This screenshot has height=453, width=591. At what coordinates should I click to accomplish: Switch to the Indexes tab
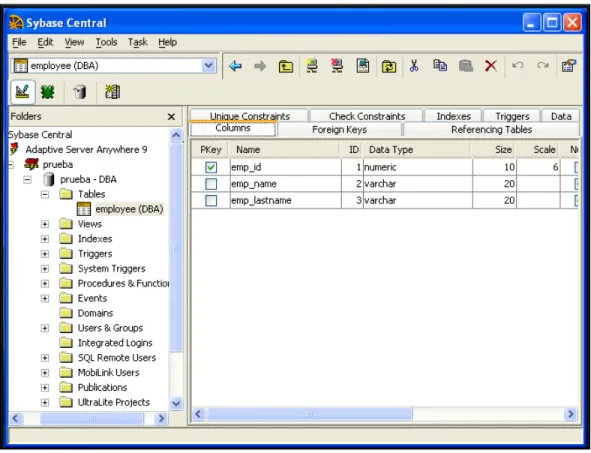click(453, 116)
